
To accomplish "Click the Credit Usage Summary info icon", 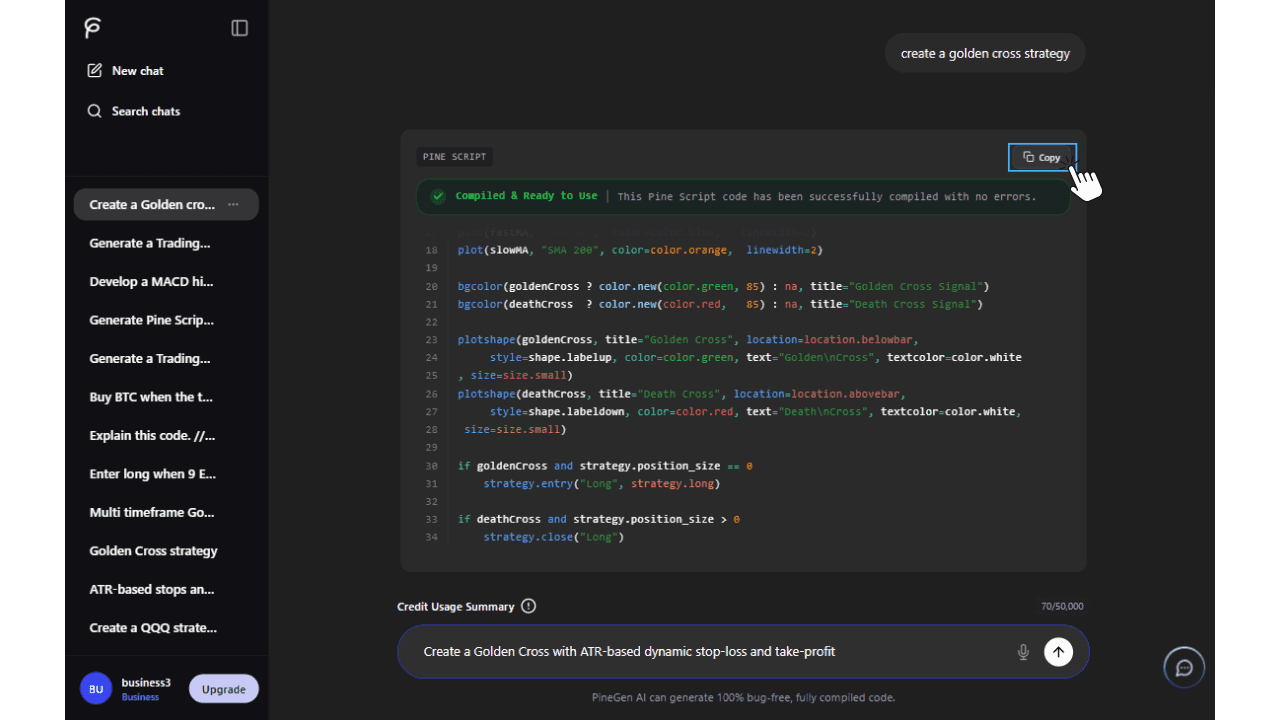I will (529, 606).
